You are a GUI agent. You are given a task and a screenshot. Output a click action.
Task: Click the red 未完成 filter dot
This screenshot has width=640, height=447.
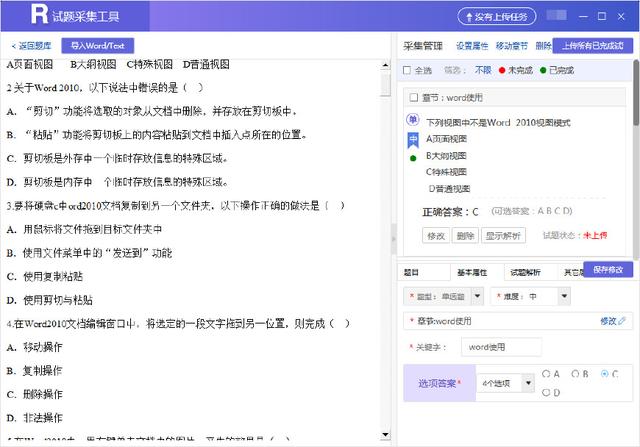click(502, 70)
